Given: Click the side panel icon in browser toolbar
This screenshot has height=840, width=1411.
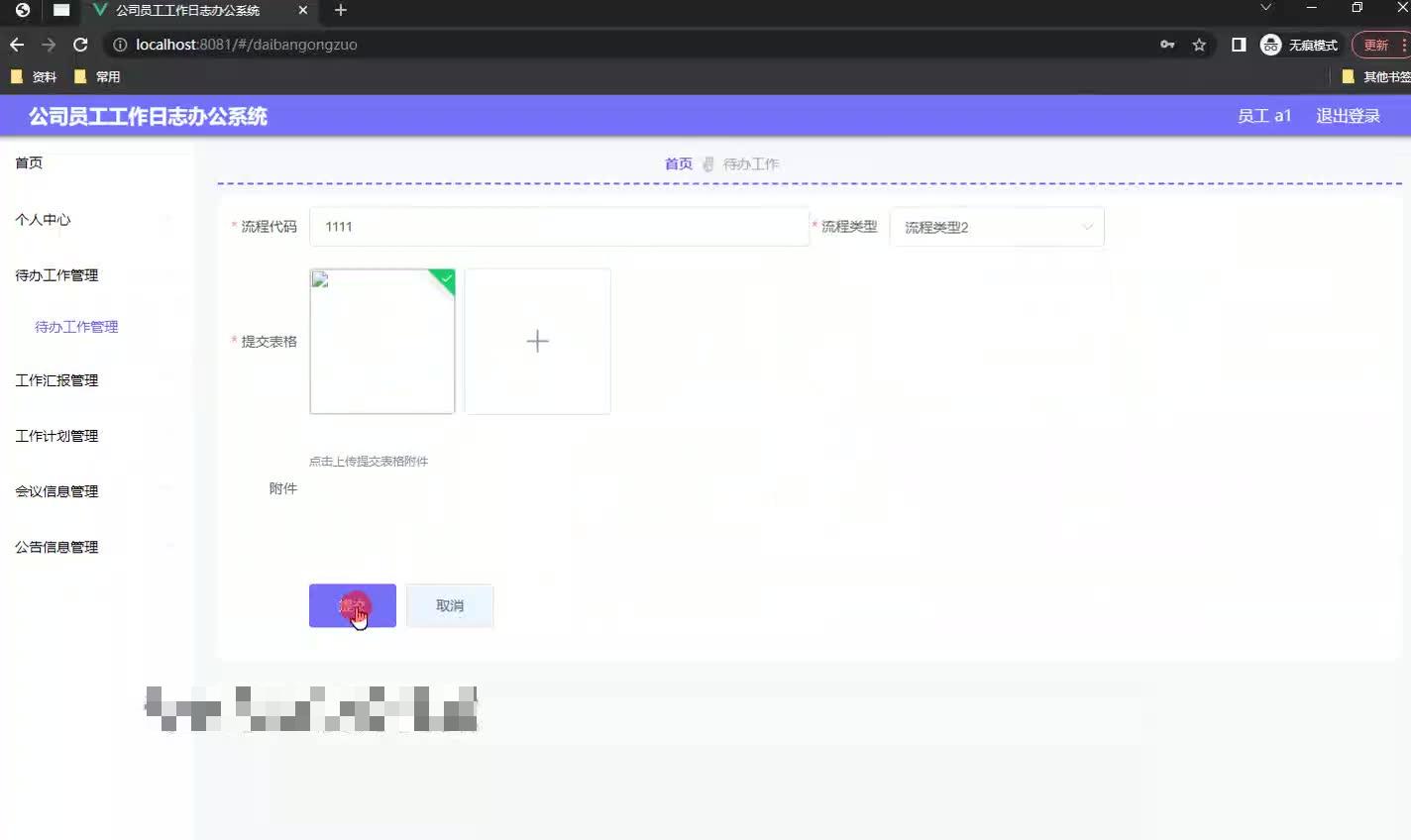Looking at the screenshot, I should (1239, 44).
